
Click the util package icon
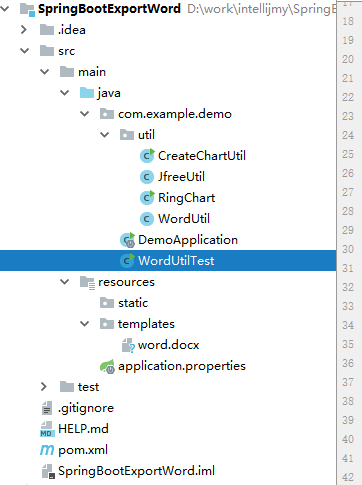click(x=127, y=135)
